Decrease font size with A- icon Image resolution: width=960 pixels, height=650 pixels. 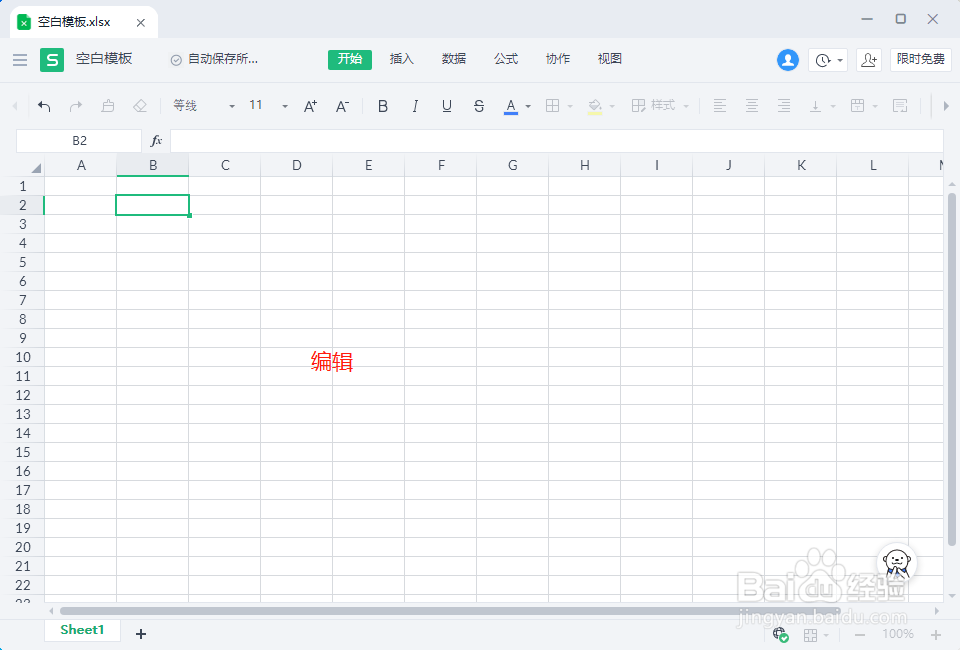(x=342, y=106)
